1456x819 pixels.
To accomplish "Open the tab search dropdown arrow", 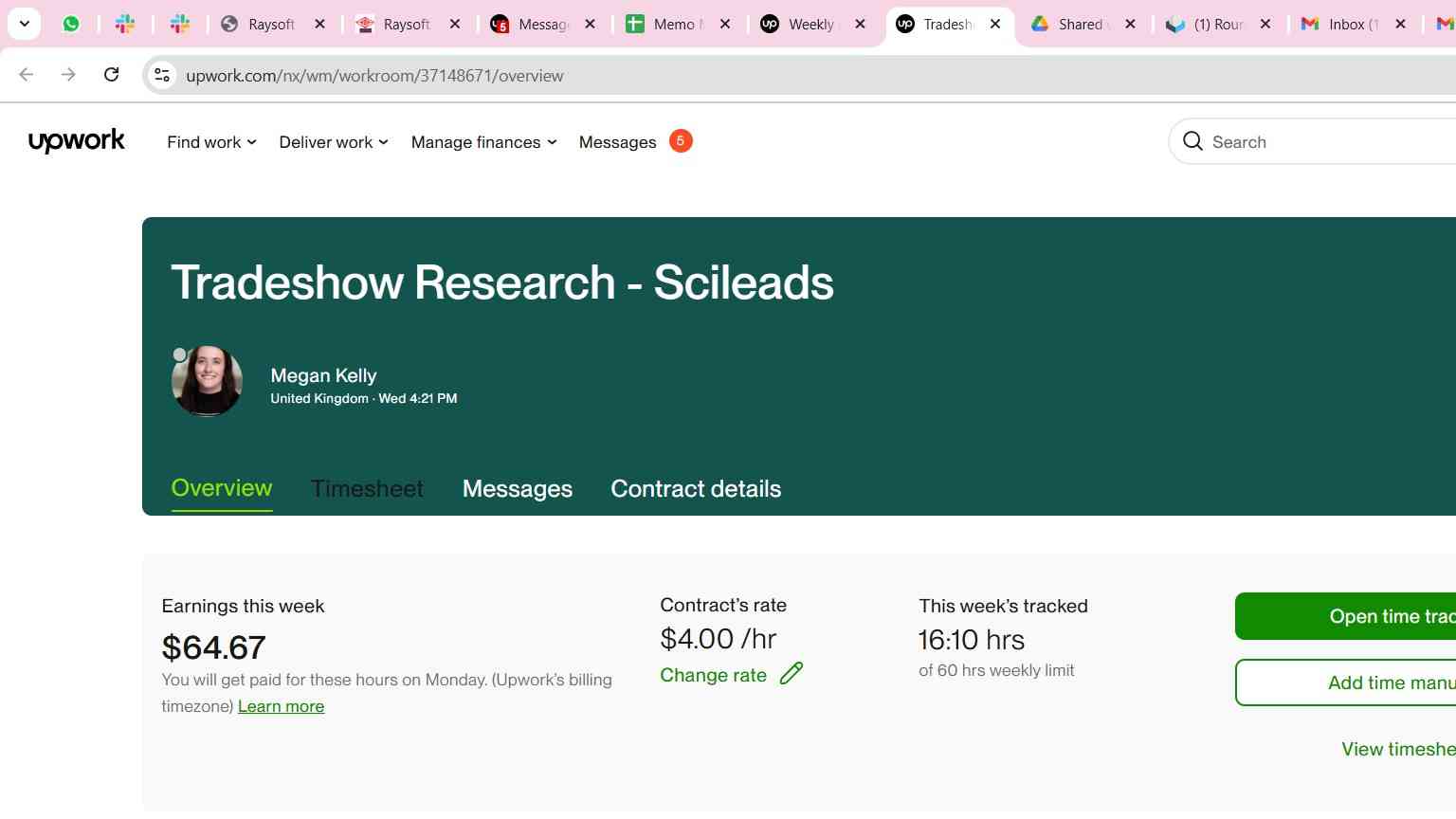I will pos(25,24).
